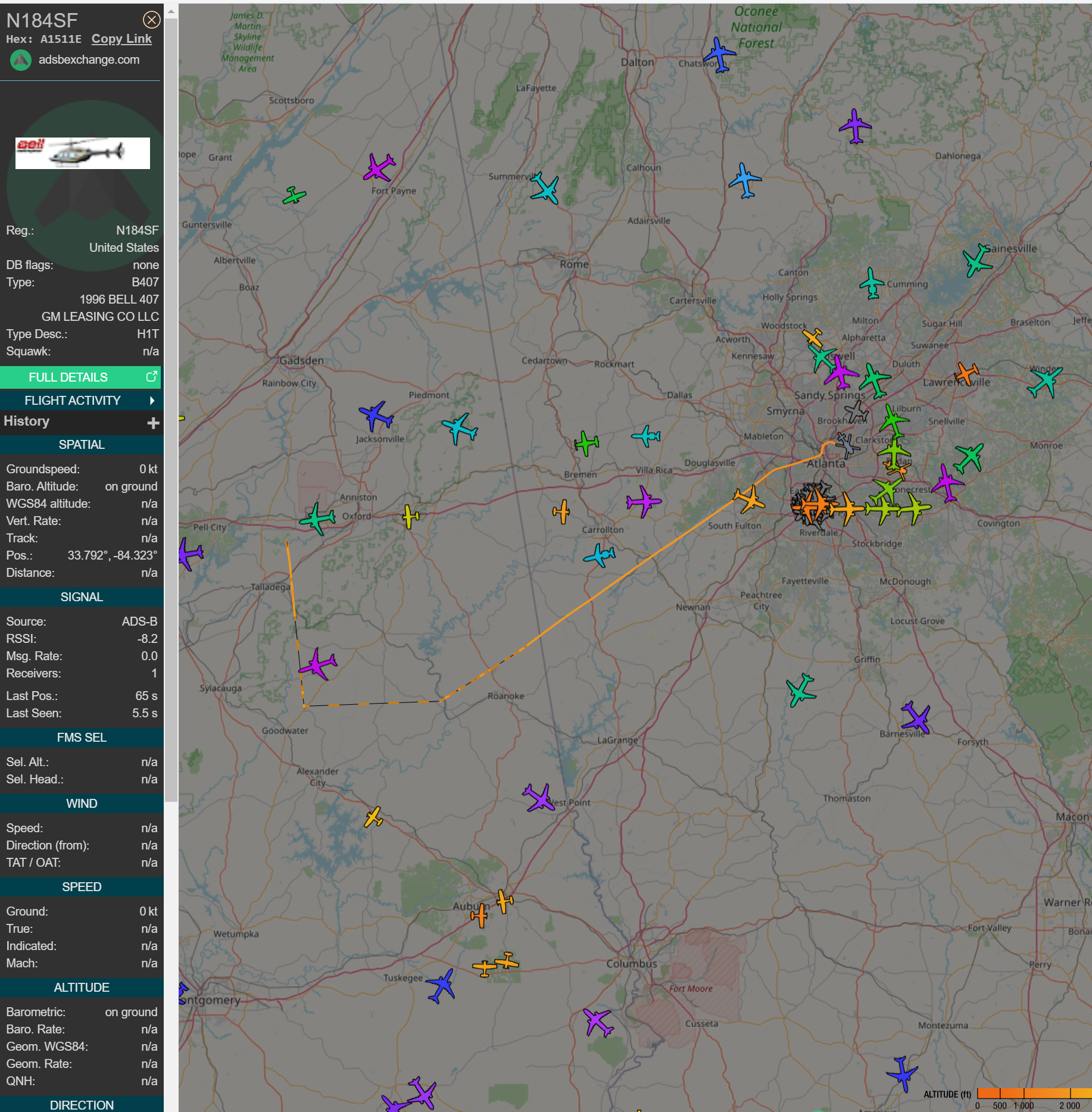Click the FMS SEL section header
This screenshot has height=1112, width=1092.
click(82, 738)
